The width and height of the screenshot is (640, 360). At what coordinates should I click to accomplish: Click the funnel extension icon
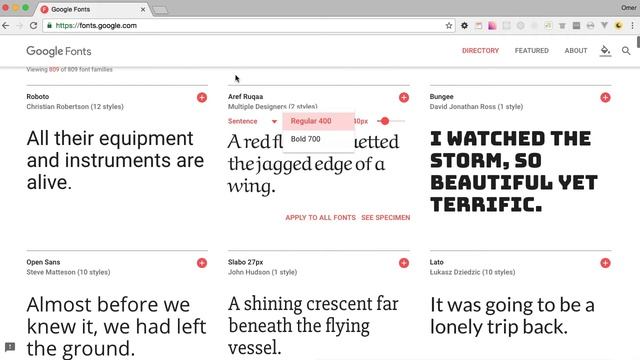point(604,25)
